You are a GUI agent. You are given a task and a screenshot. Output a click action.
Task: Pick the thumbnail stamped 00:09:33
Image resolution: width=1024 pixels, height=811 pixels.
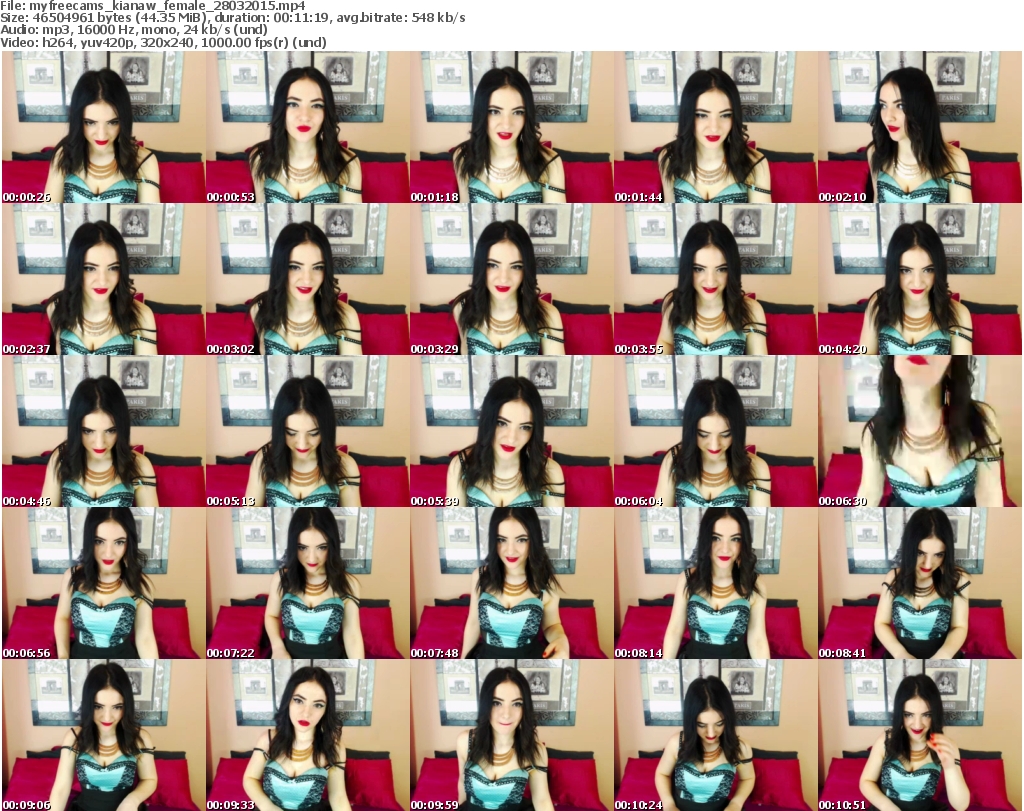[308, 735]
